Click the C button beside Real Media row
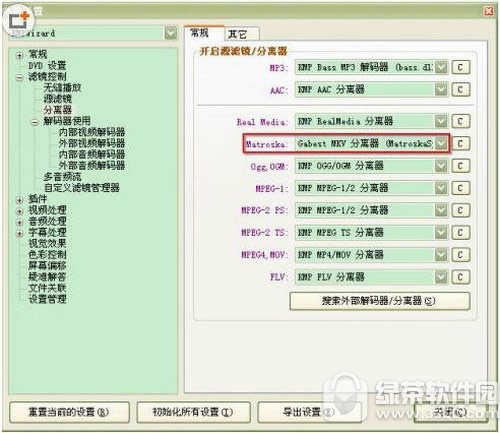Image resolution: width=500 pixels, height=433 pixels. (461, 121)
